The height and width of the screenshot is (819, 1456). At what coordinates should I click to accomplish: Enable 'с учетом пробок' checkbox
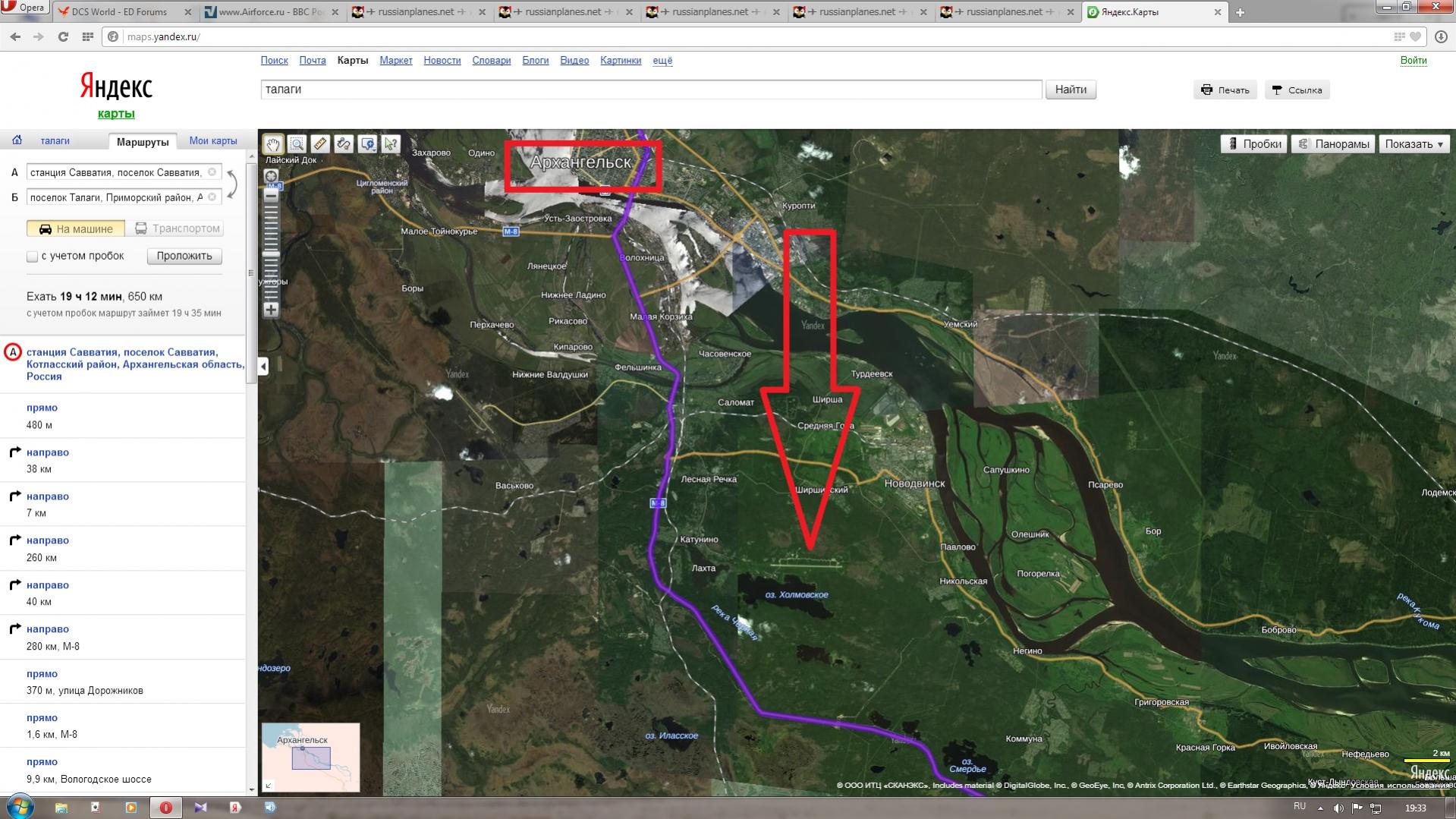coord(33,257)
